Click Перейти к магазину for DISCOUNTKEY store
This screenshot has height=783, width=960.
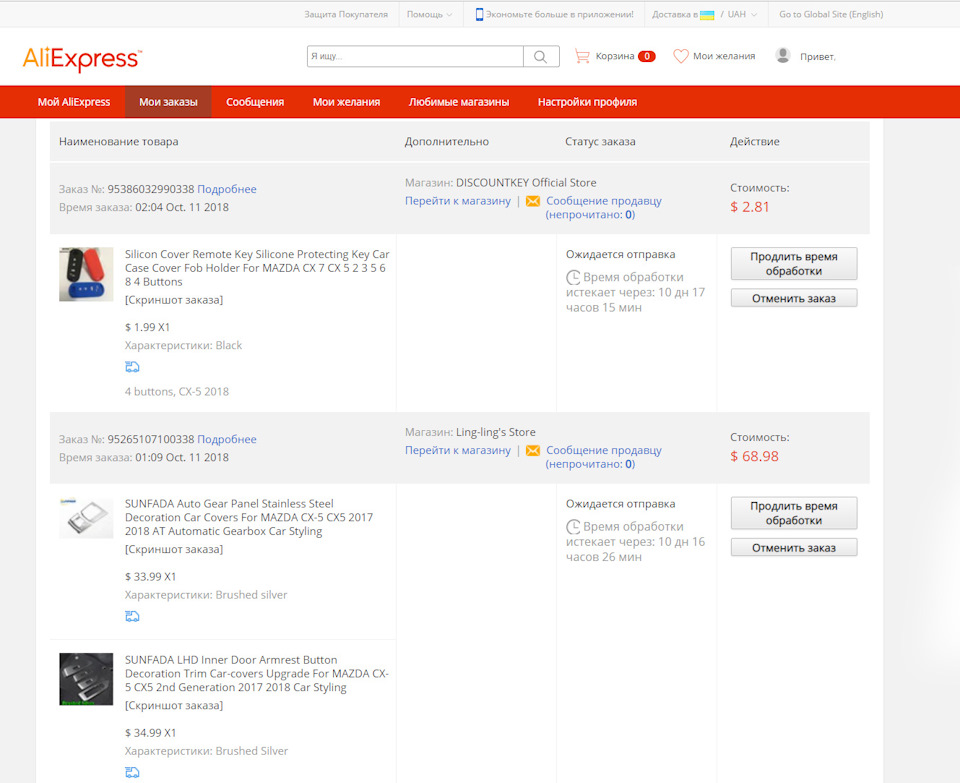click(458, 201)
